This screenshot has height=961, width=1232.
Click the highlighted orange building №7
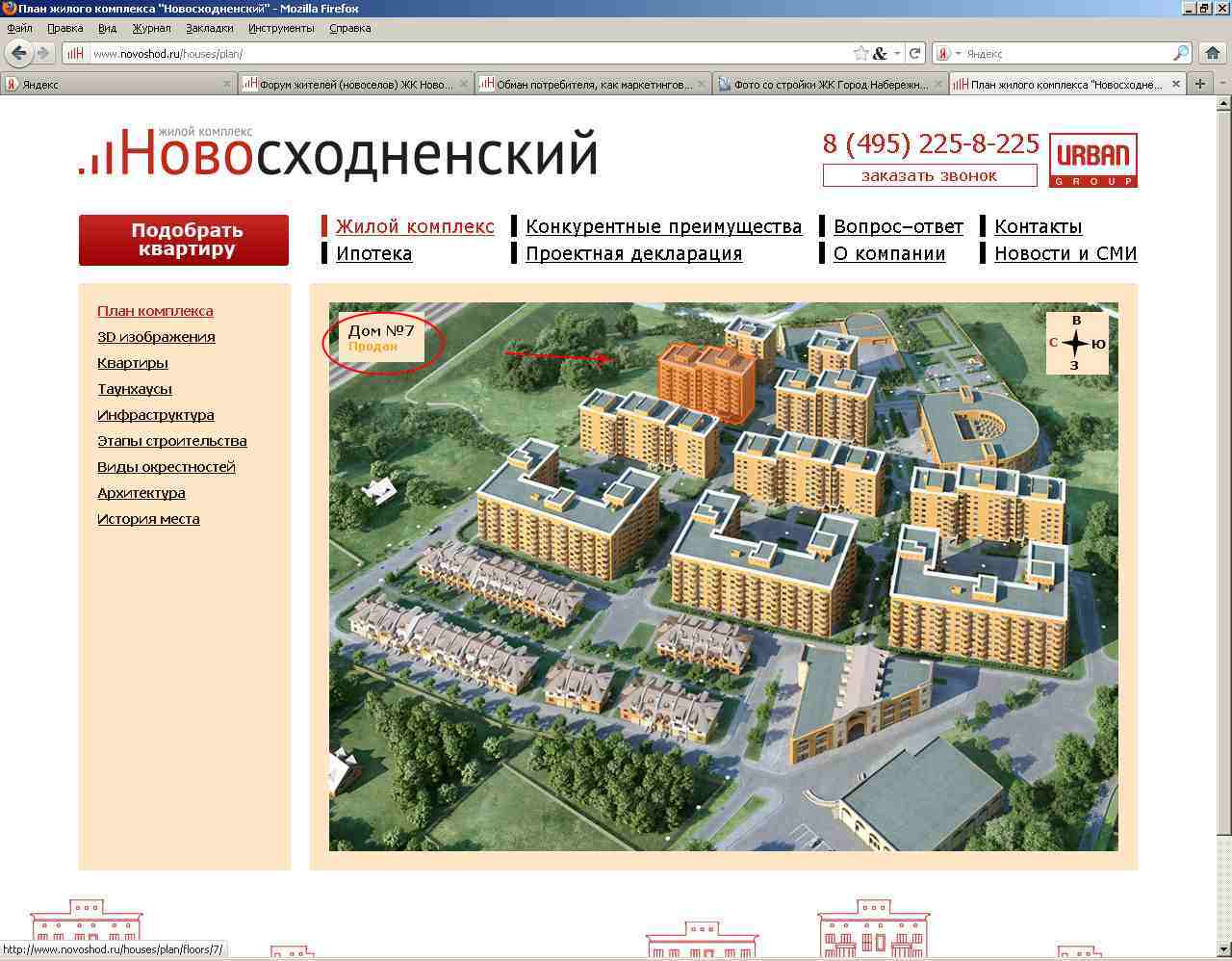[x=706, y=382]
